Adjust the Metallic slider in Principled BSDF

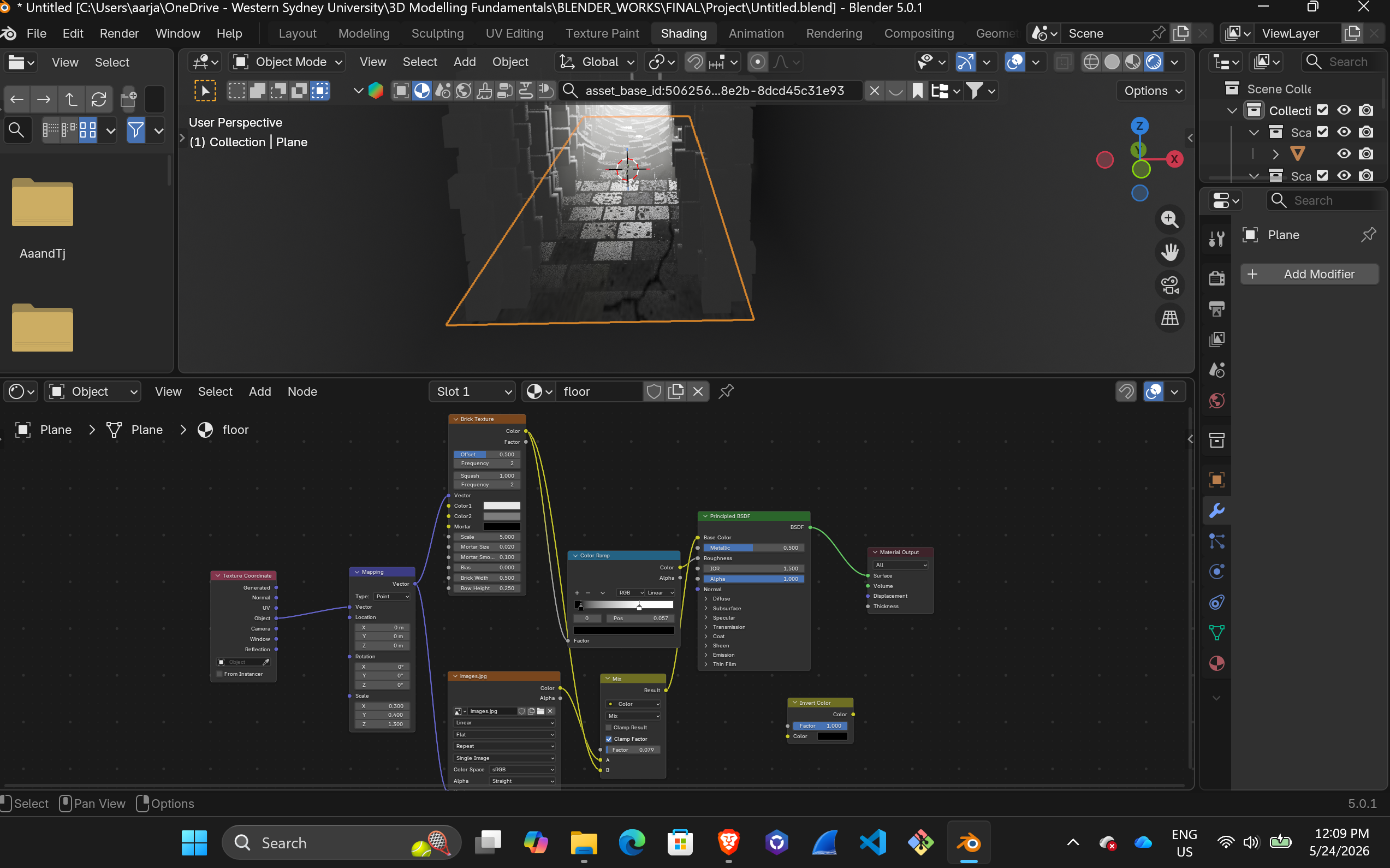point(753,548)
